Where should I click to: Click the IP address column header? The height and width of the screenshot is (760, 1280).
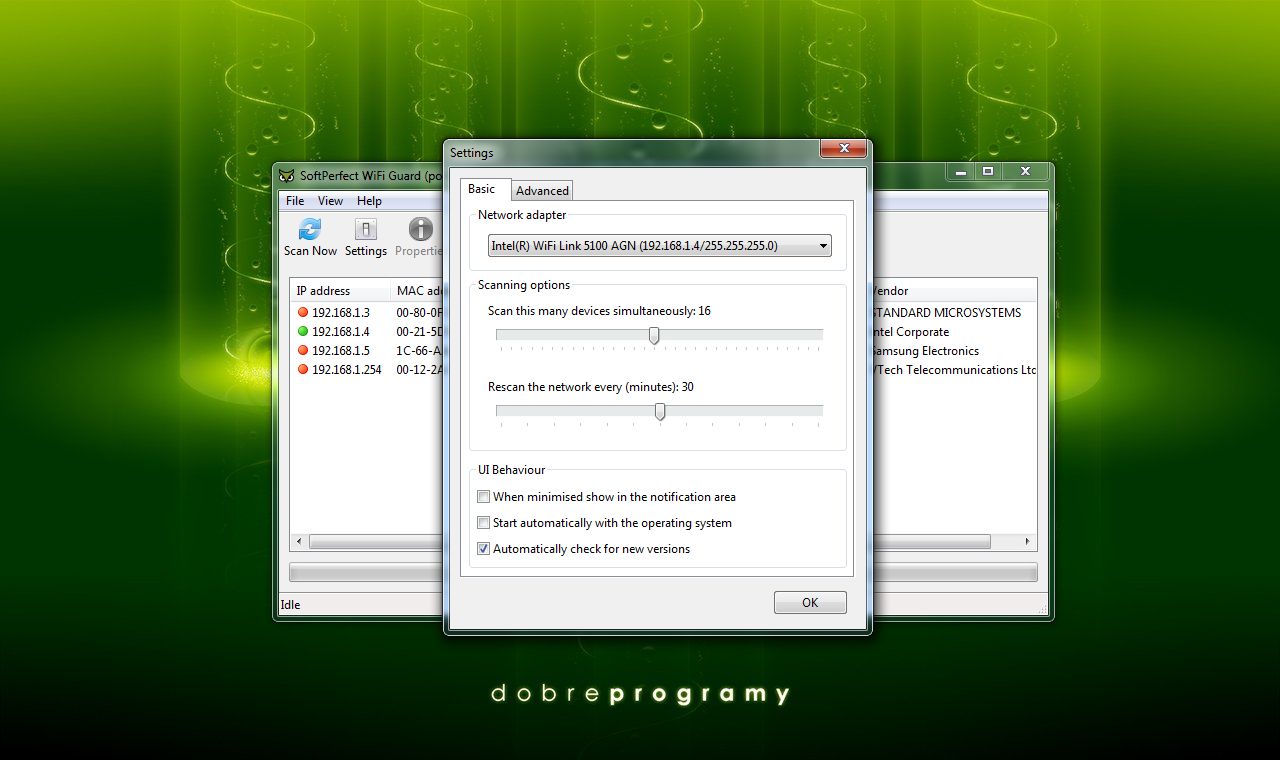[340, 291]
